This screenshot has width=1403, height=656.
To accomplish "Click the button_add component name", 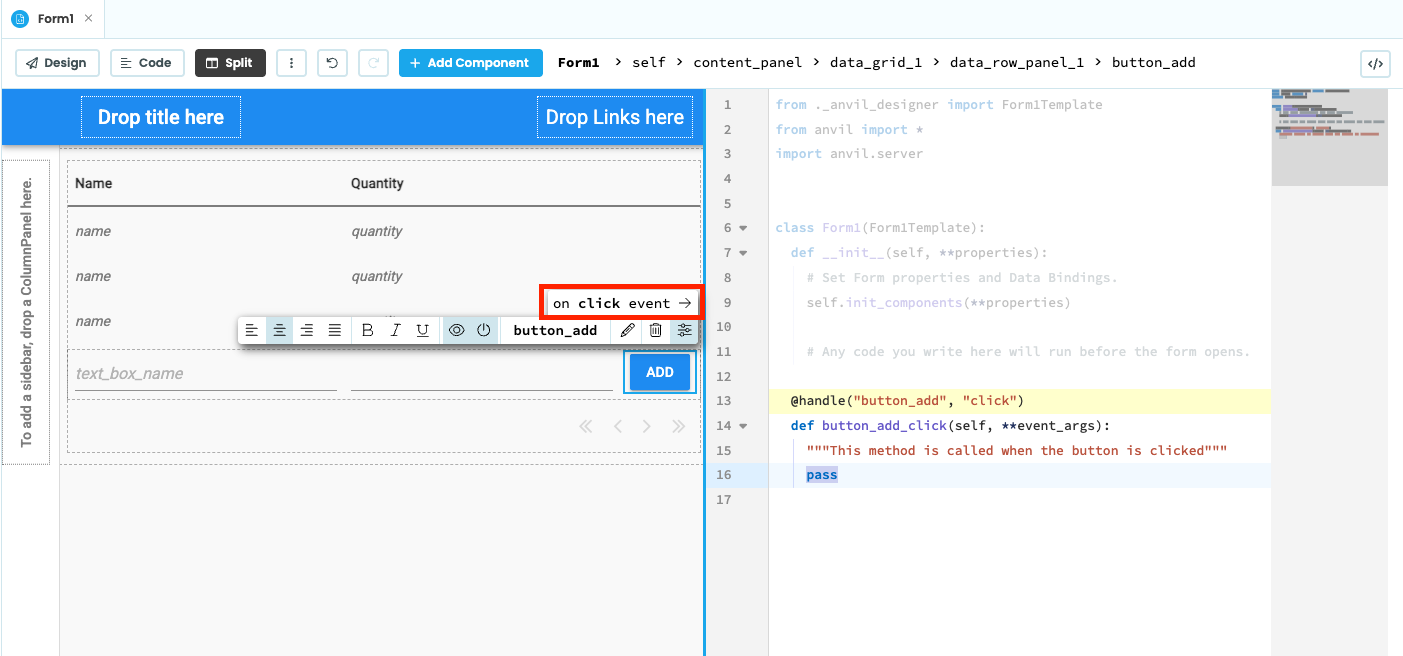I will (x=555, y=330).
